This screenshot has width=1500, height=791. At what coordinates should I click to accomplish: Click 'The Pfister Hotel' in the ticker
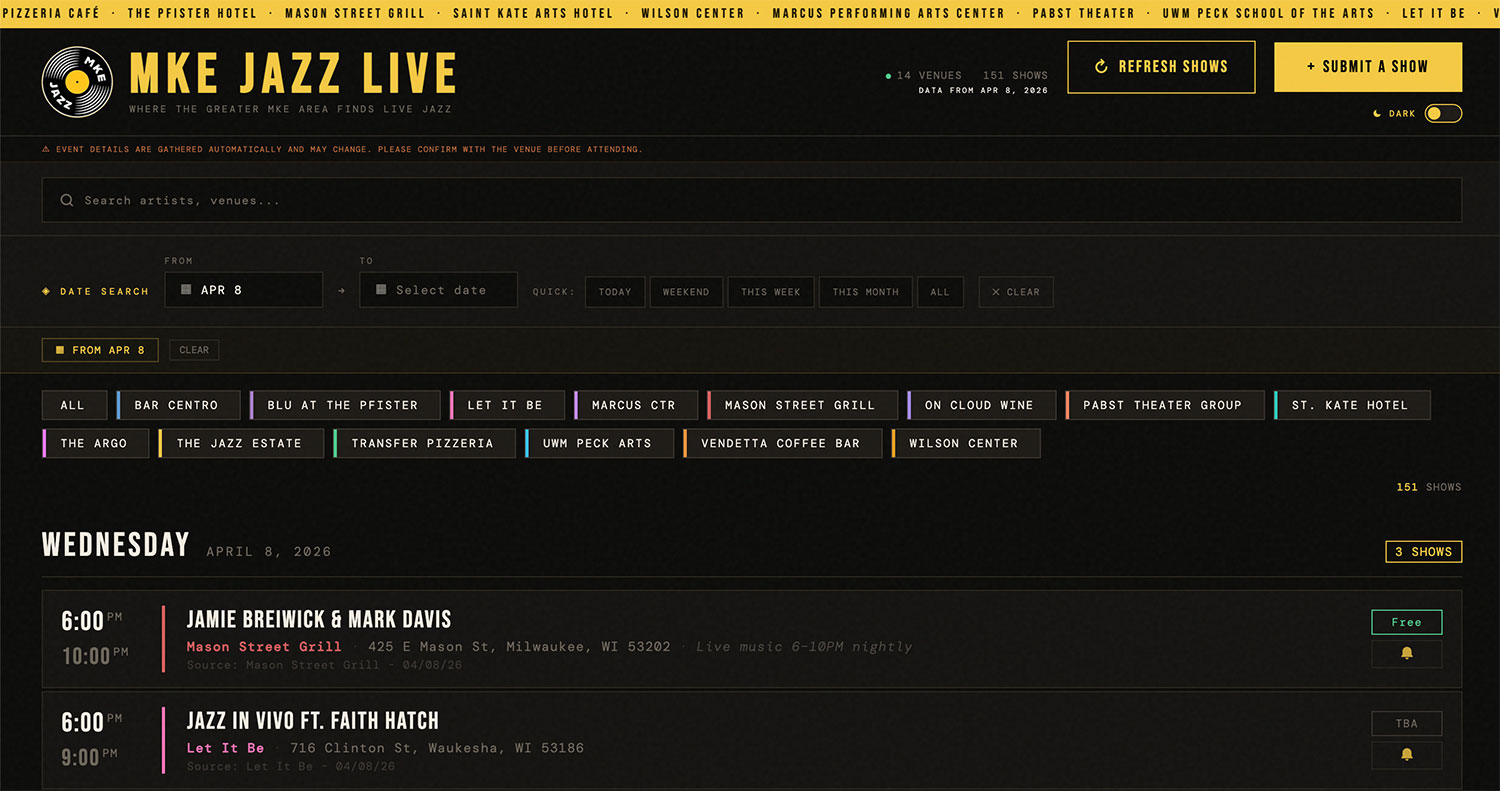point(192,13)
